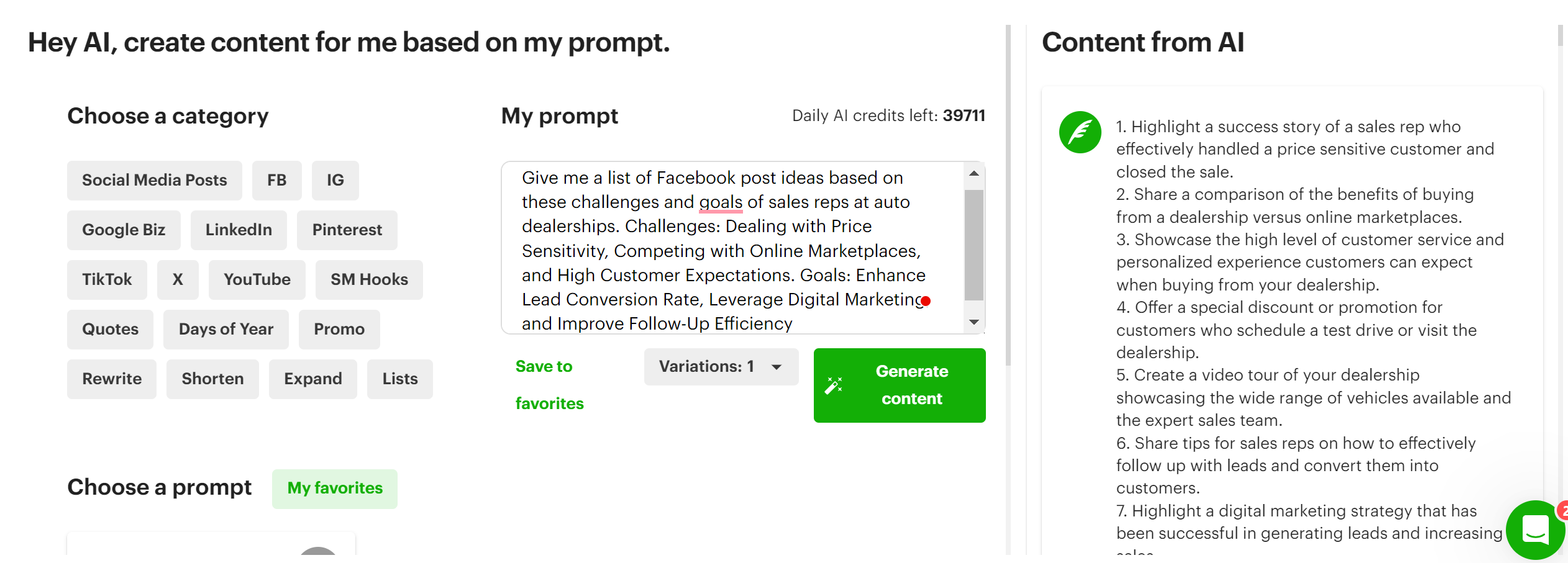Select the IG category
Viewport: 1568px width, 563px height.
pyautogui.click(x=335, y=180)
